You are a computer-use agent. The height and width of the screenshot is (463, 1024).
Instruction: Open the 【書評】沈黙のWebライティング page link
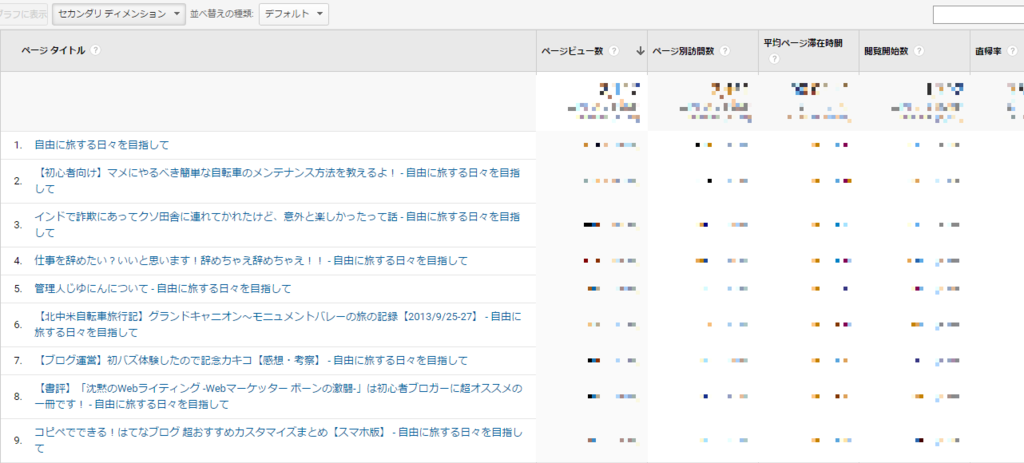pyautogui.click(x=279, y=396)
